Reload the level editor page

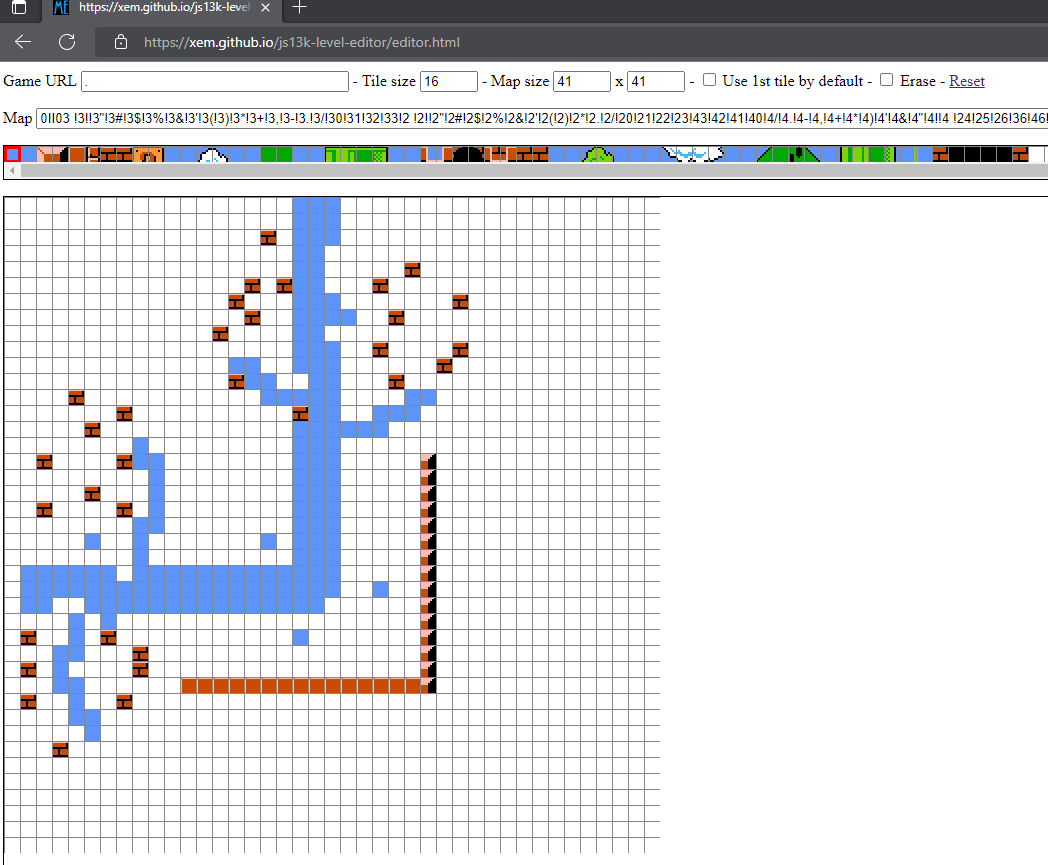[x=67, y=42]
